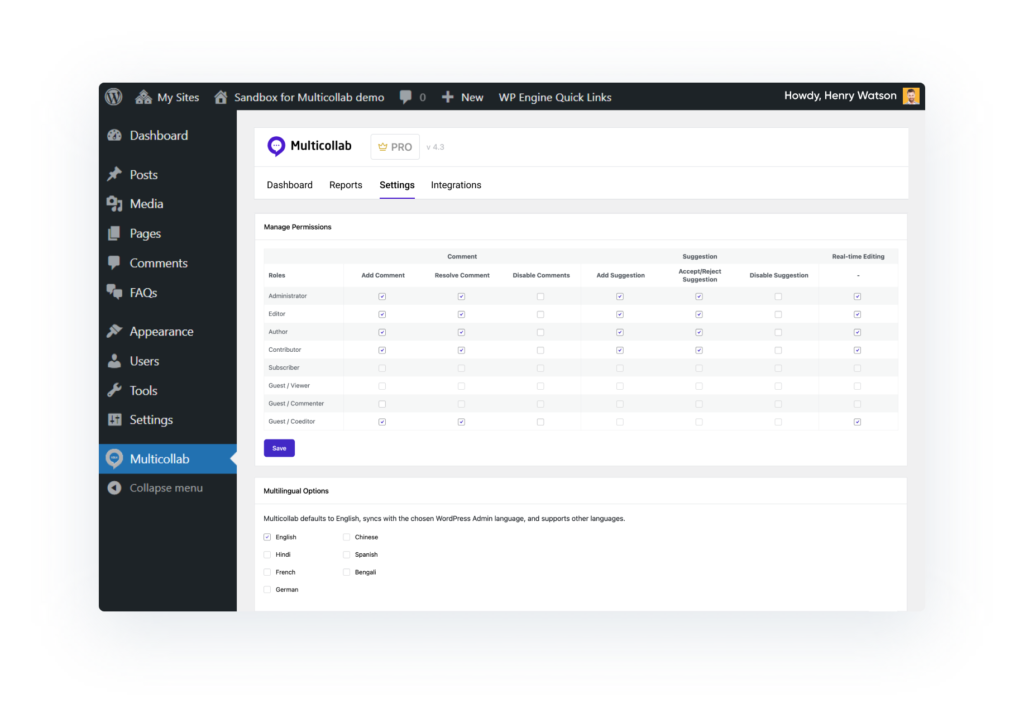Enable the German language checkbox
This screenshot has height=727, width=1024.
pyautogui.click(x=267, y=590)
